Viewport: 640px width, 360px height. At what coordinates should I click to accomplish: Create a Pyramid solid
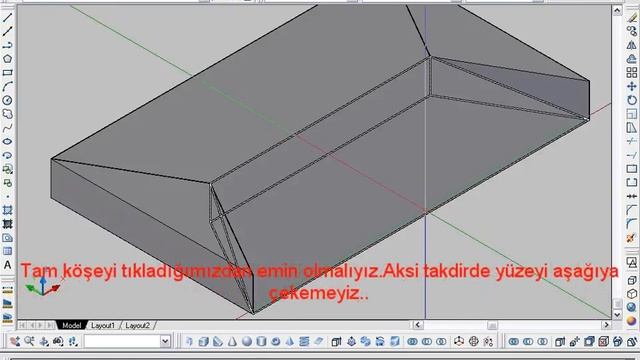coord(290,341)
